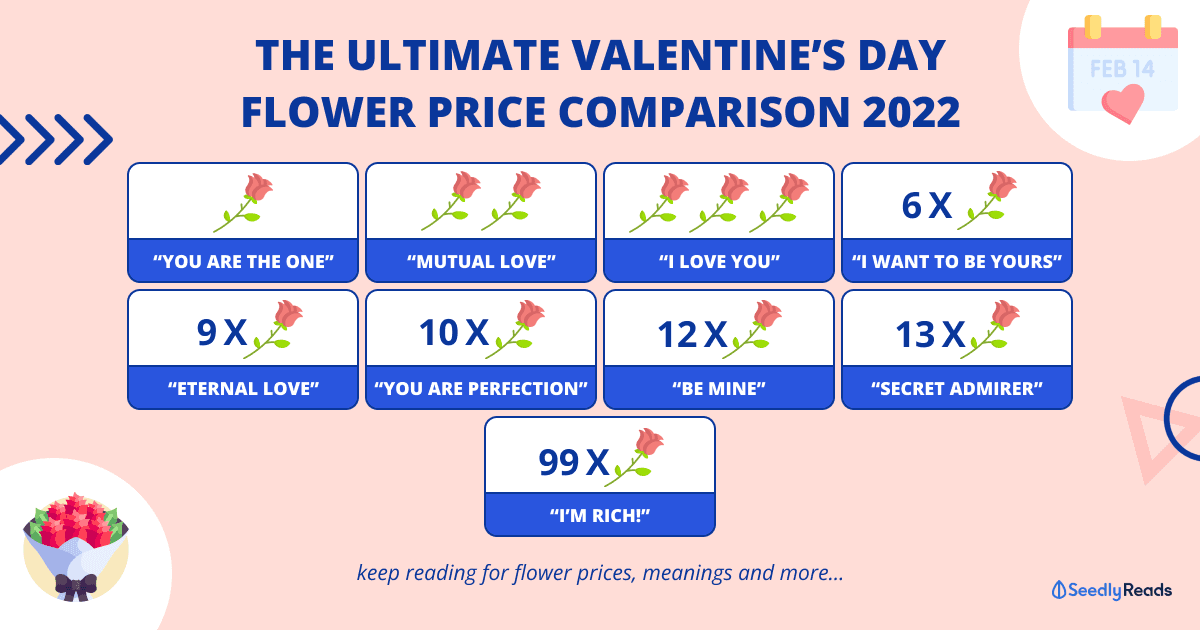
Task: Click the "I WANT TO BE YOURS" label
Action: pyautogui.click(x=957, y=262)
